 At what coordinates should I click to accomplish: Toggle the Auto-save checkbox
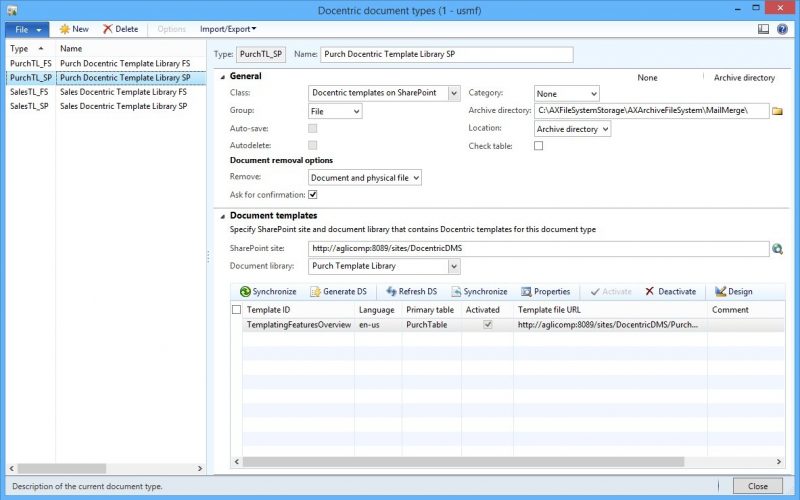(x=312, y=128)
